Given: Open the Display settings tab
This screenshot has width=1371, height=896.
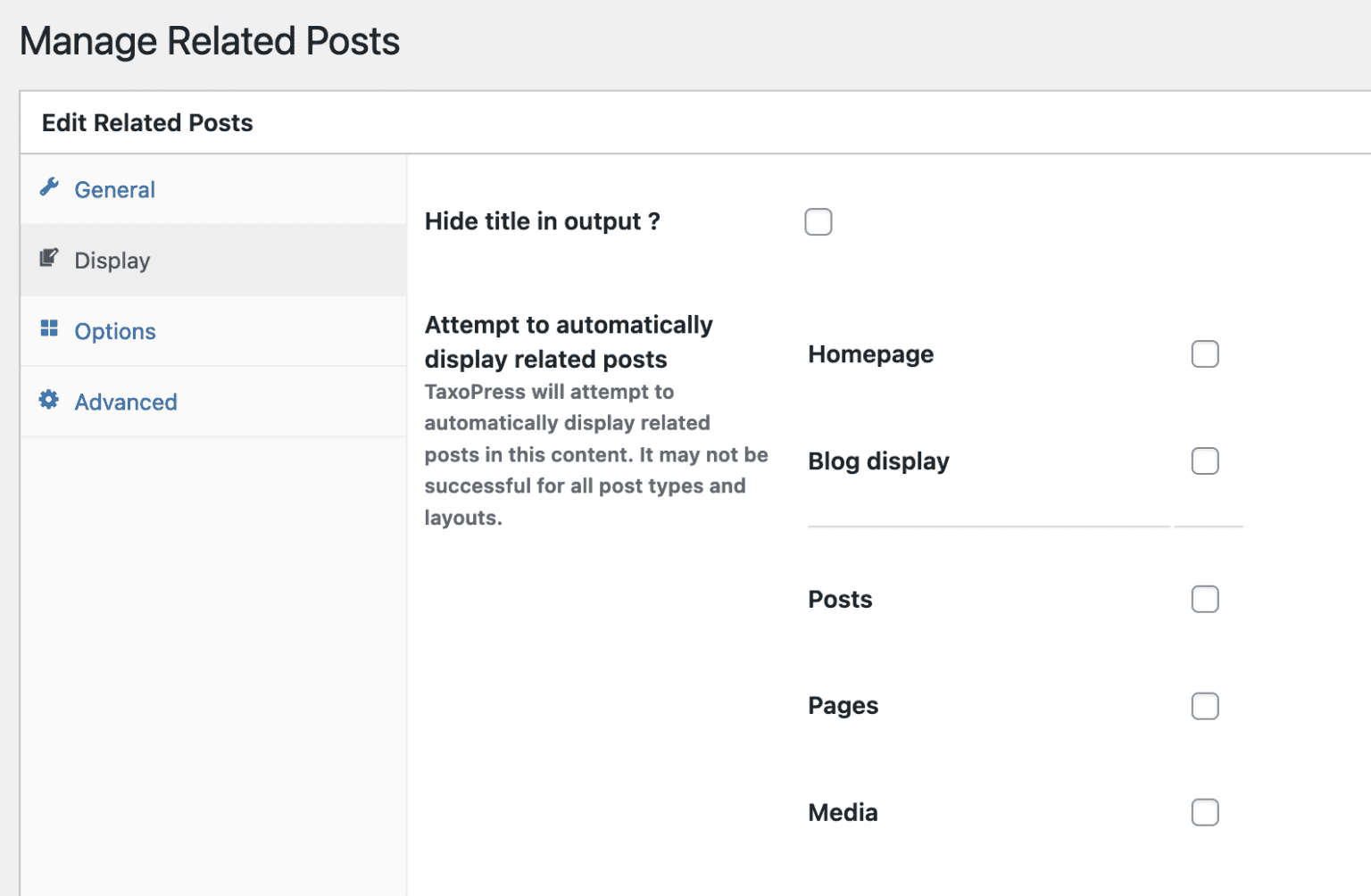Looking at the screenshot, I should [112, 260].
